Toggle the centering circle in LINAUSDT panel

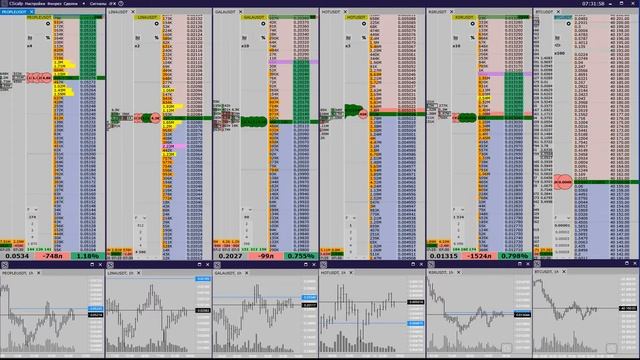tap(156, 24)
